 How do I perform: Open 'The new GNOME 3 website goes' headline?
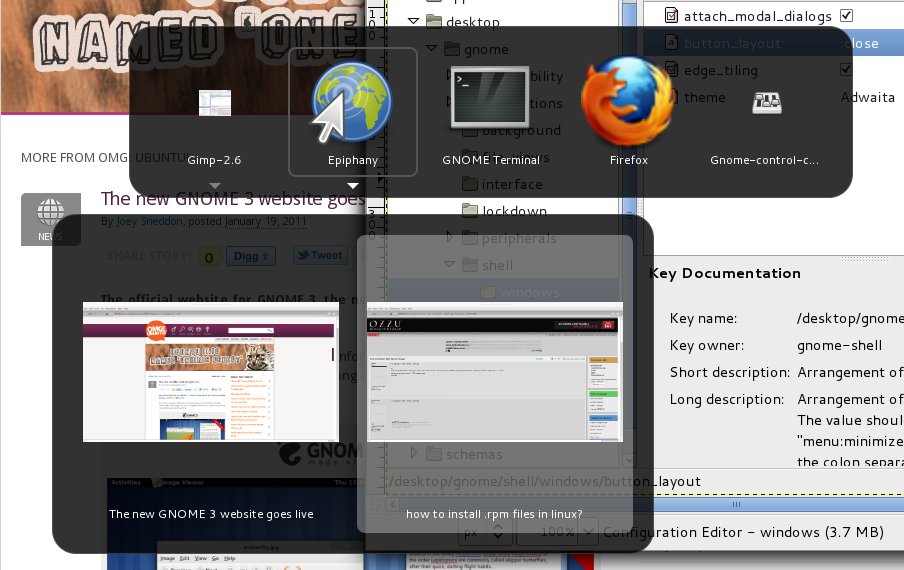233,199
